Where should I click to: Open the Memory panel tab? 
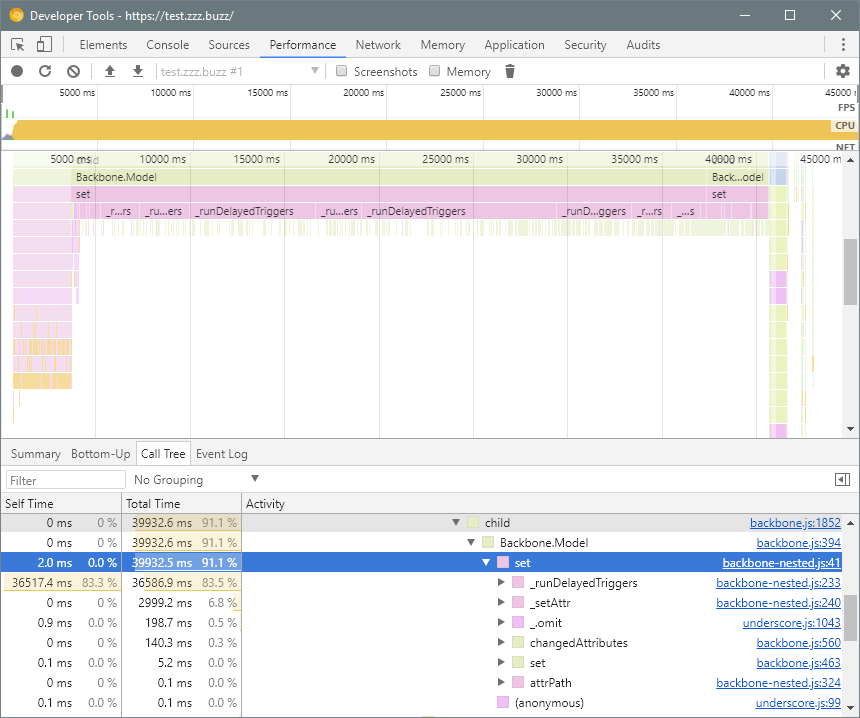coord(443,45)
